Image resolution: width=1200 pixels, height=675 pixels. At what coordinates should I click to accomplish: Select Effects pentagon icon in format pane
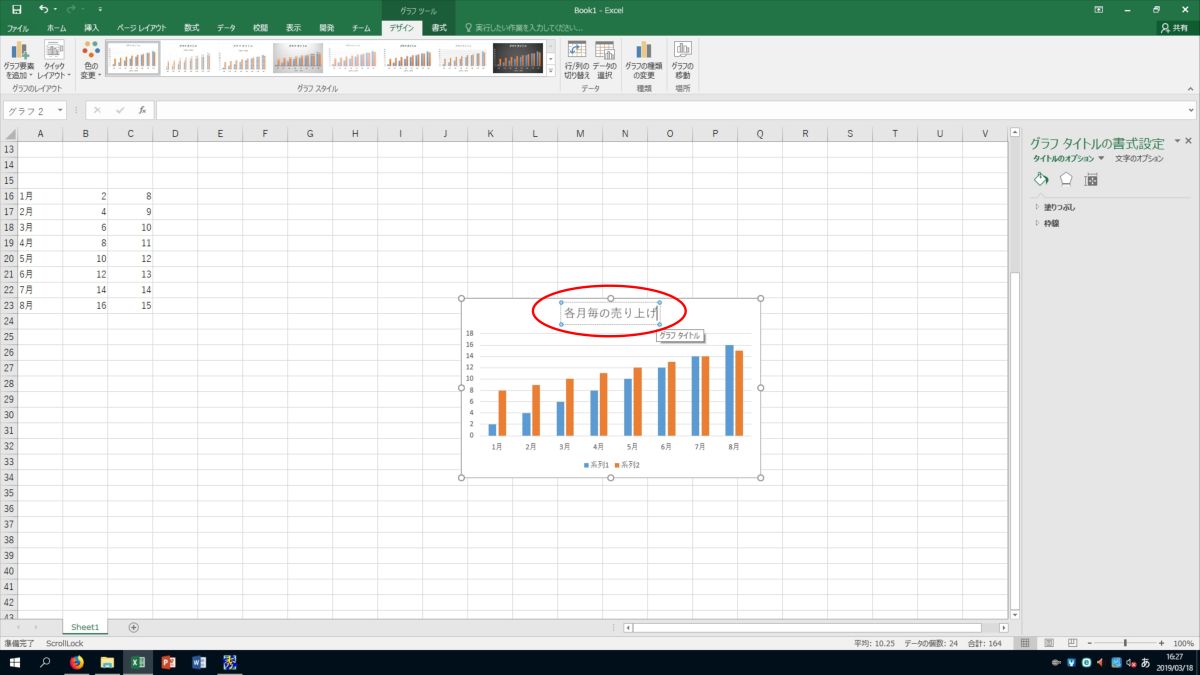tap(1066, 179)
